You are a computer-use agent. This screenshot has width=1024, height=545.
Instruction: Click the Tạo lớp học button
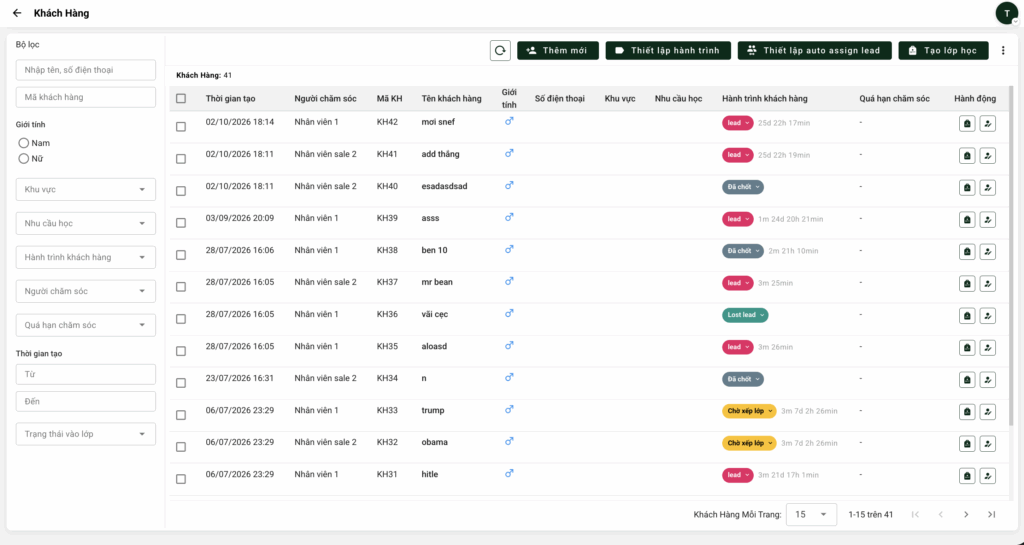(943, 50)
